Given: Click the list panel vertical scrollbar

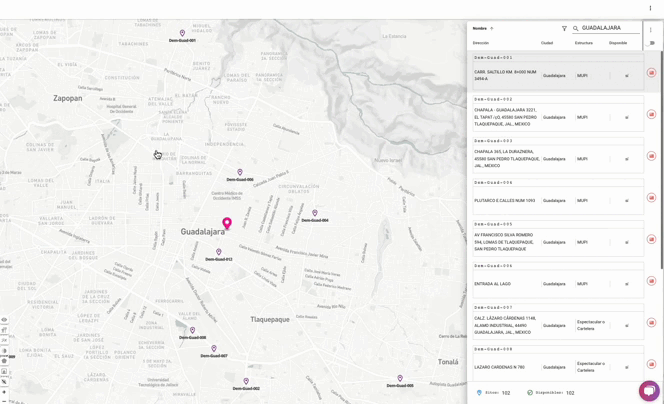Looking at the screenshot, I should 661,161.
